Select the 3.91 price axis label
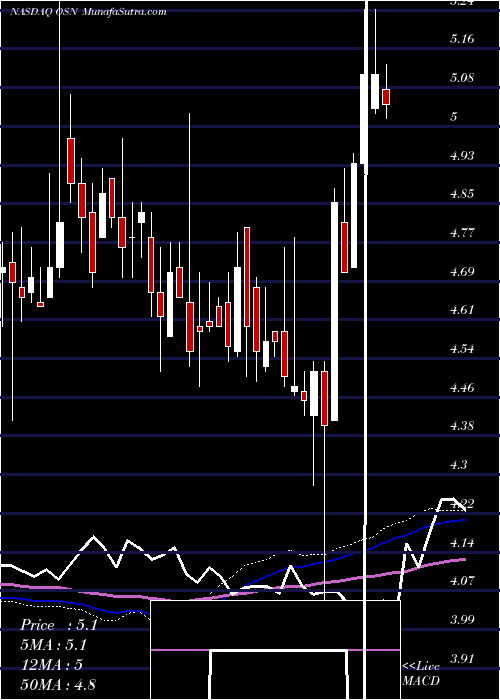 click(462, 658)
